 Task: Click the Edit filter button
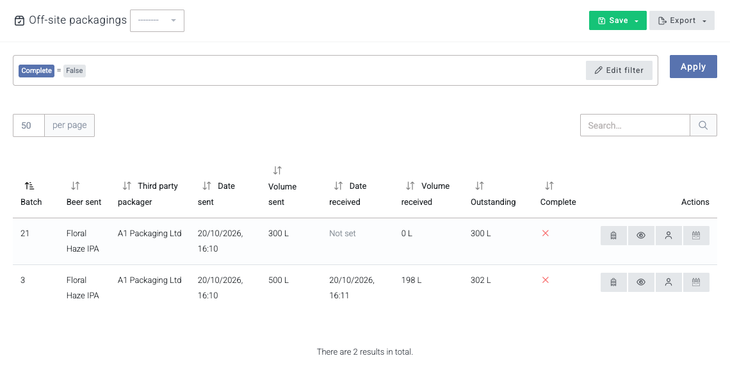tap(619, 70)
